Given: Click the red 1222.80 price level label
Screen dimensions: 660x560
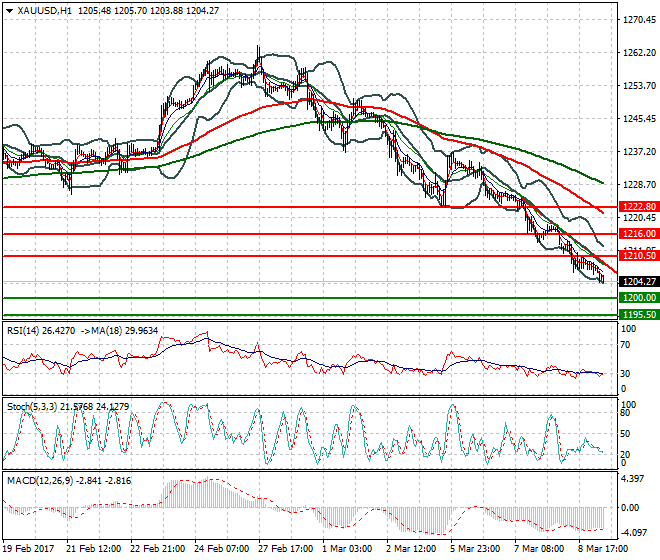Looking at the screenshot, I should pyautogui.click(x=639, y=207).
